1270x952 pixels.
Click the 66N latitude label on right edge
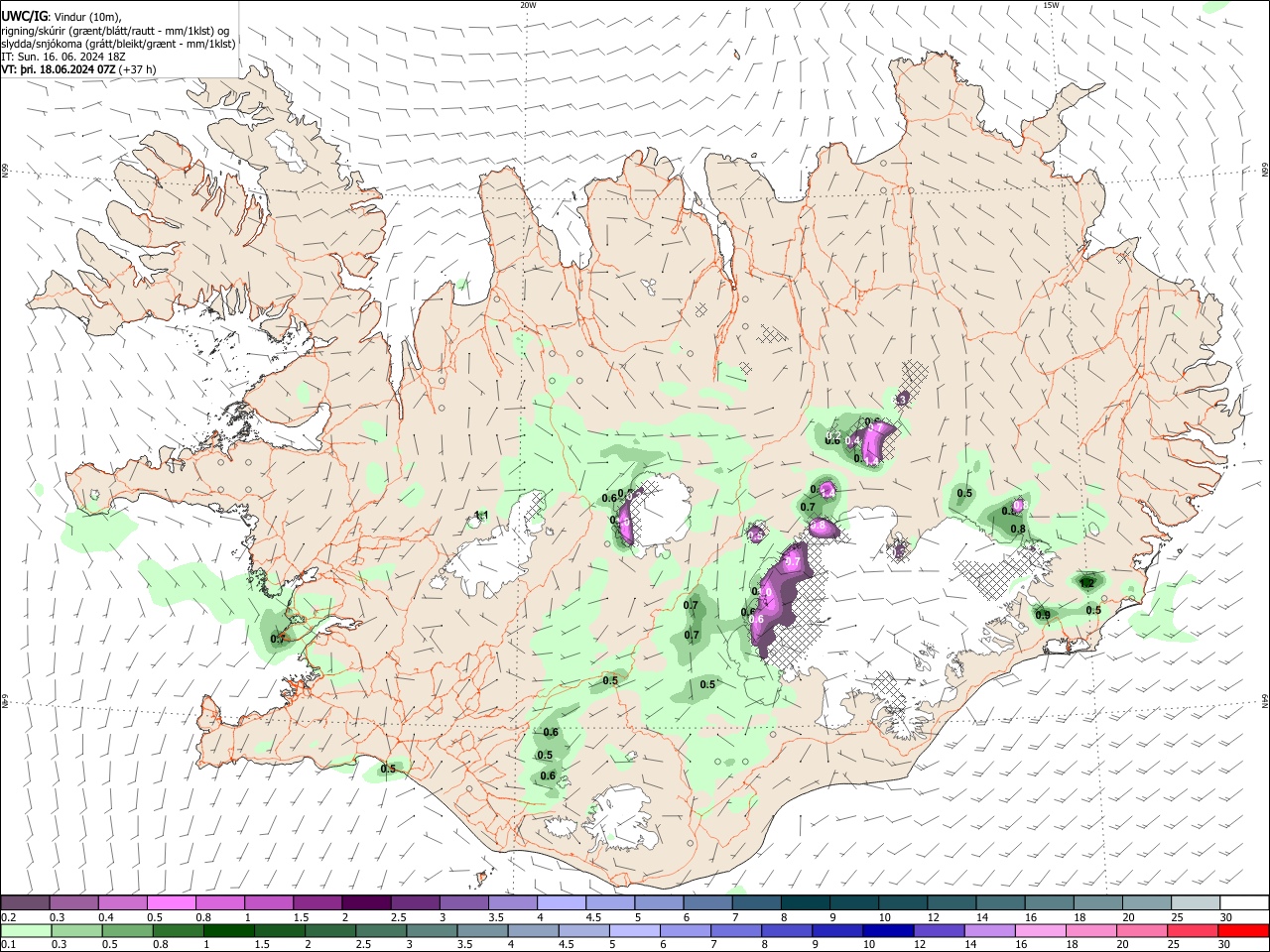click(x=1265, y=171)
